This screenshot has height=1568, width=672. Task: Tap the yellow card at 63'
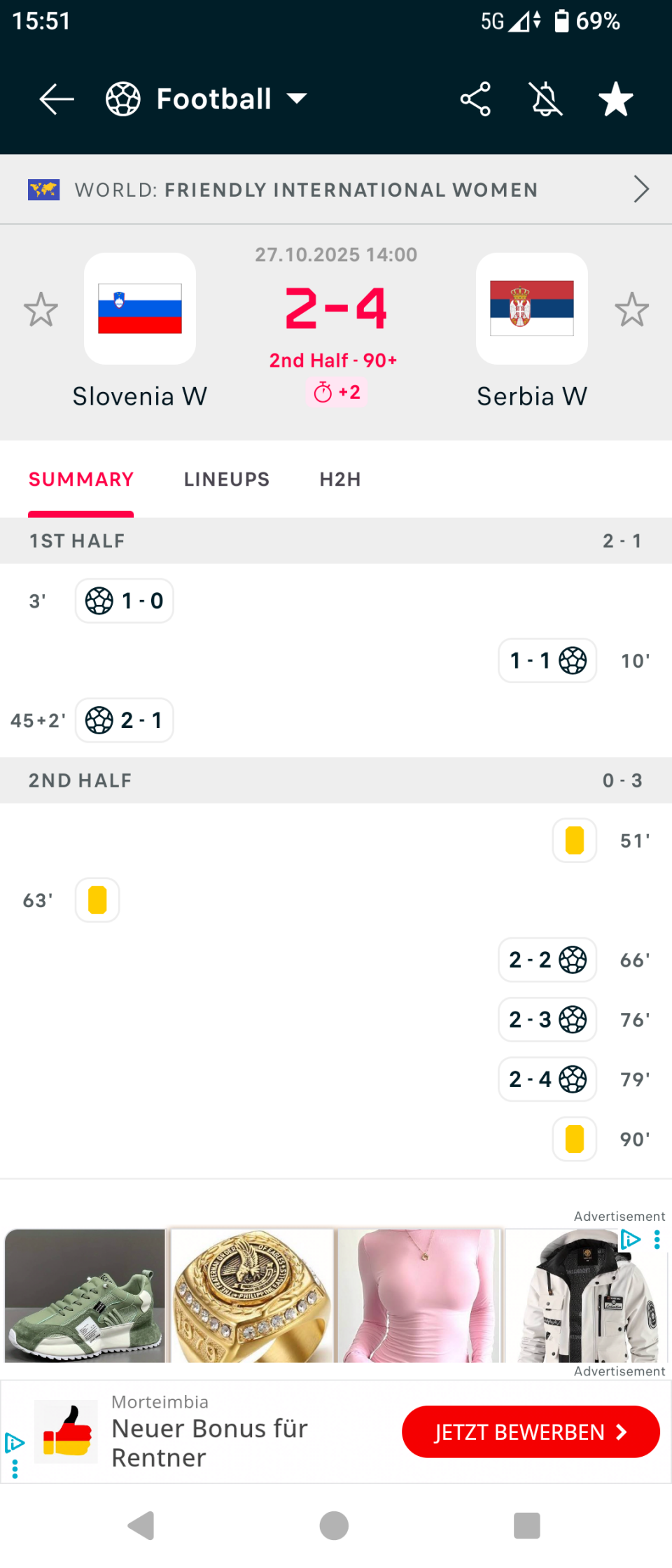(x=97, y=900)
